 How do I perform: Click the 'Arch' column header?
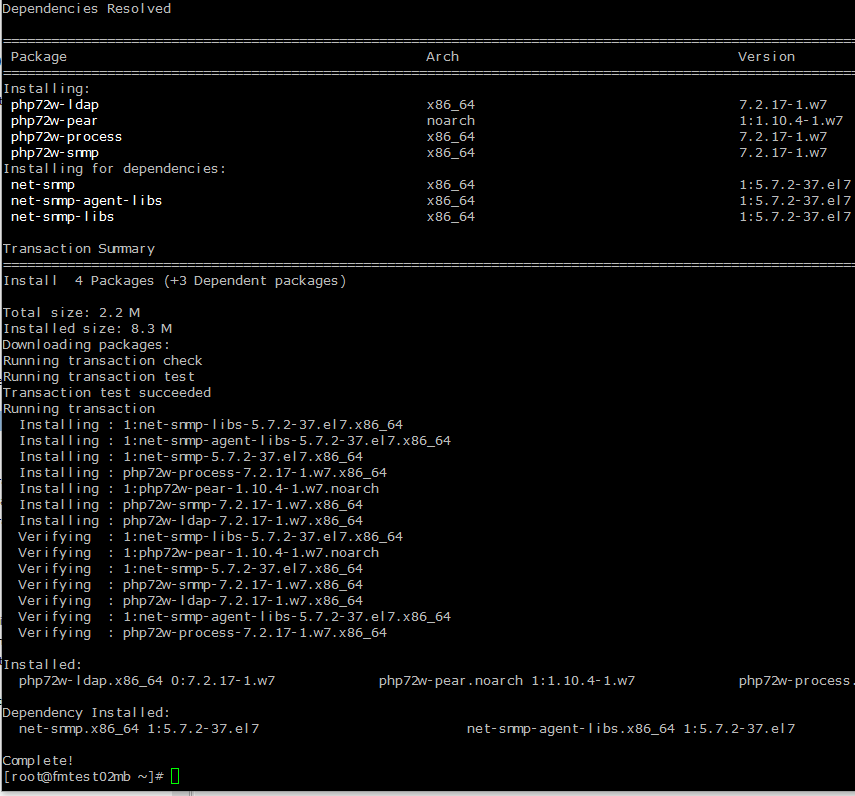(x=442, y=57)
